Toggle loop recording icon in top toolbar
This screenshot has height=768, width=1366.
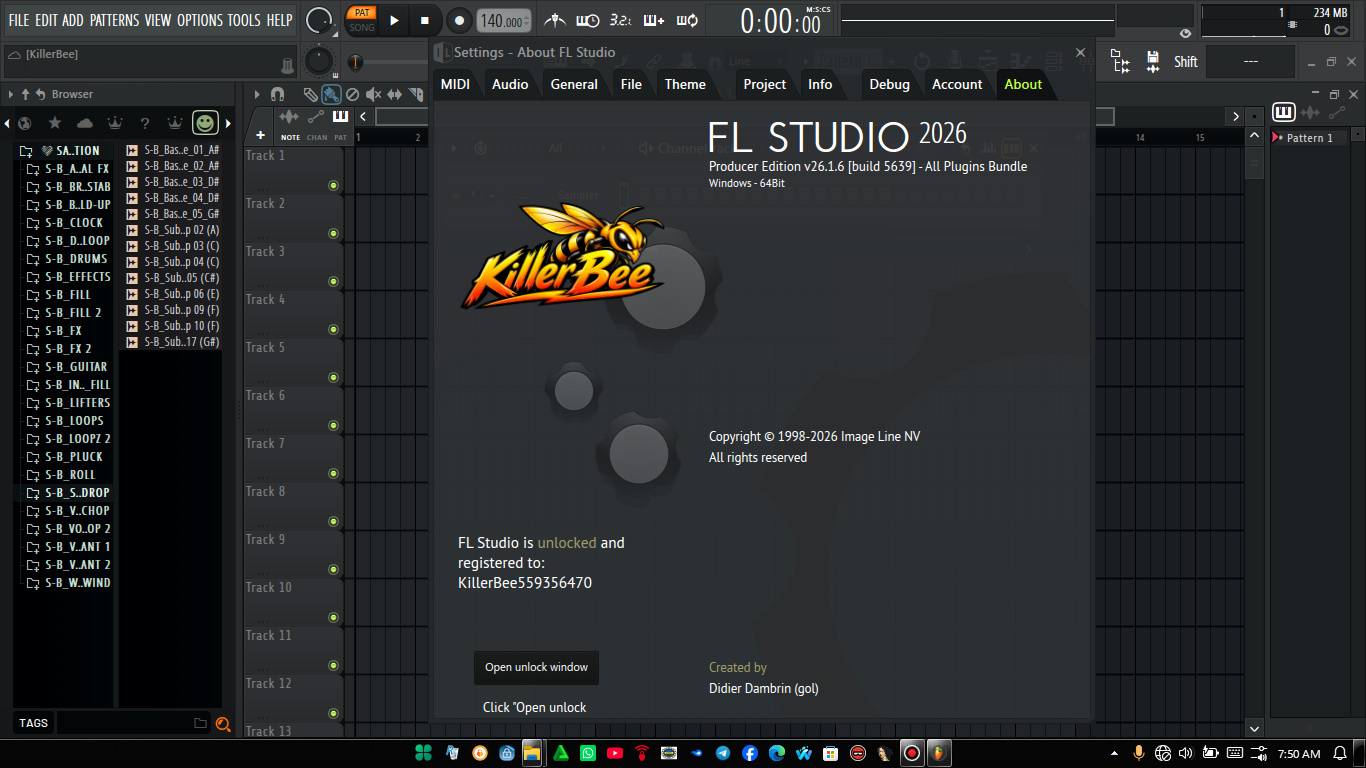[x=687, y=20]
